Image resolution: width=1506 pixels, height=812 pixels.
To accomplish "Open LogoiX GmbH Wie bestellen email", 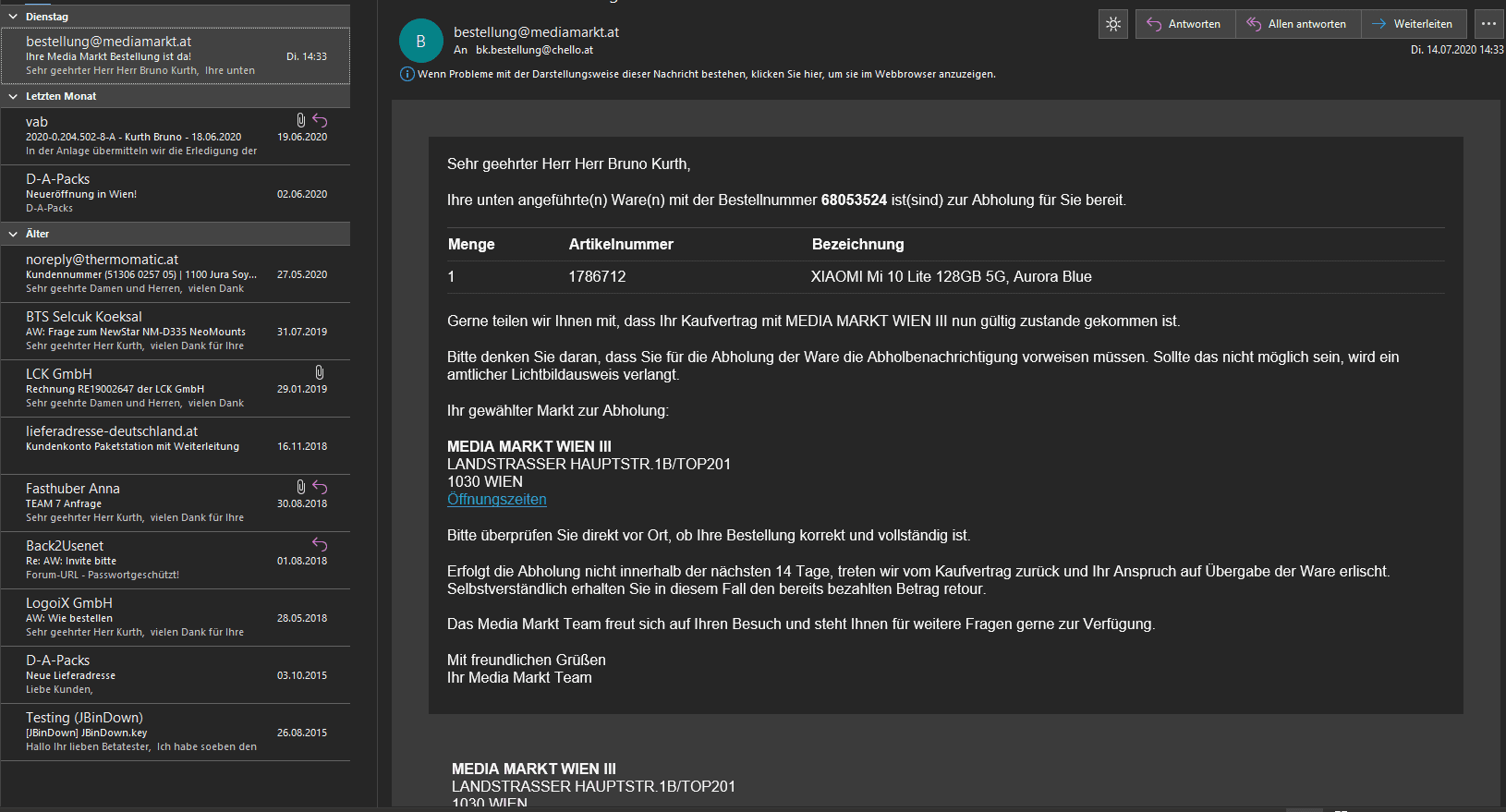I will click(176, 617).
